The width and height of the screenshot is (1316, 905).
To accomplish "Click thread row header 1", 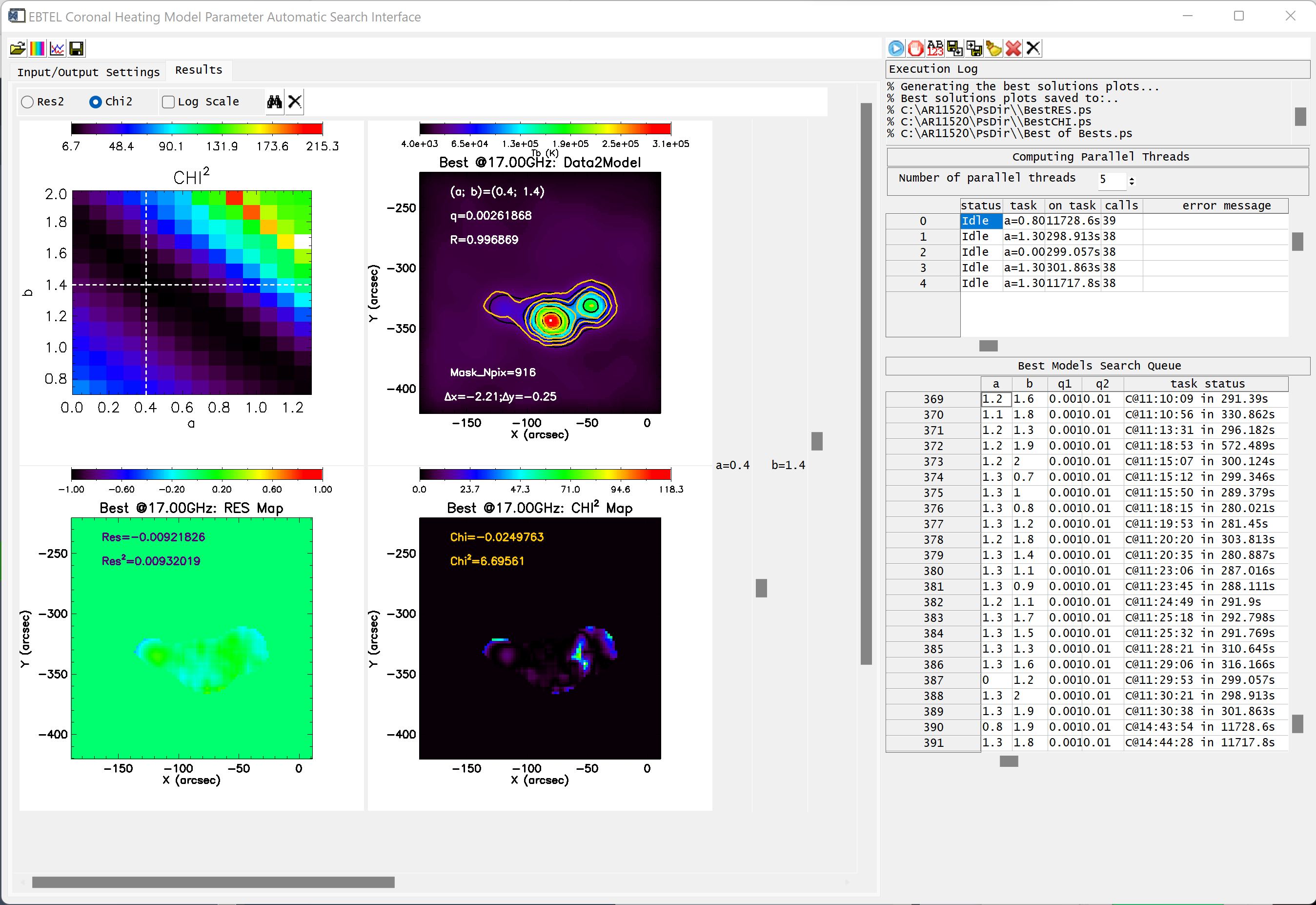I will coord(923,236).
